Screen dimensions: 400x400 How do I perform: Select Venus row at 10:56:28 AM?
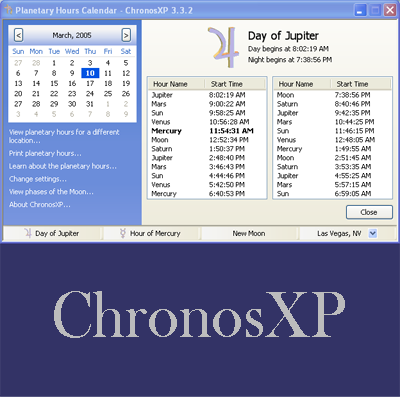[x=207, y=122]
